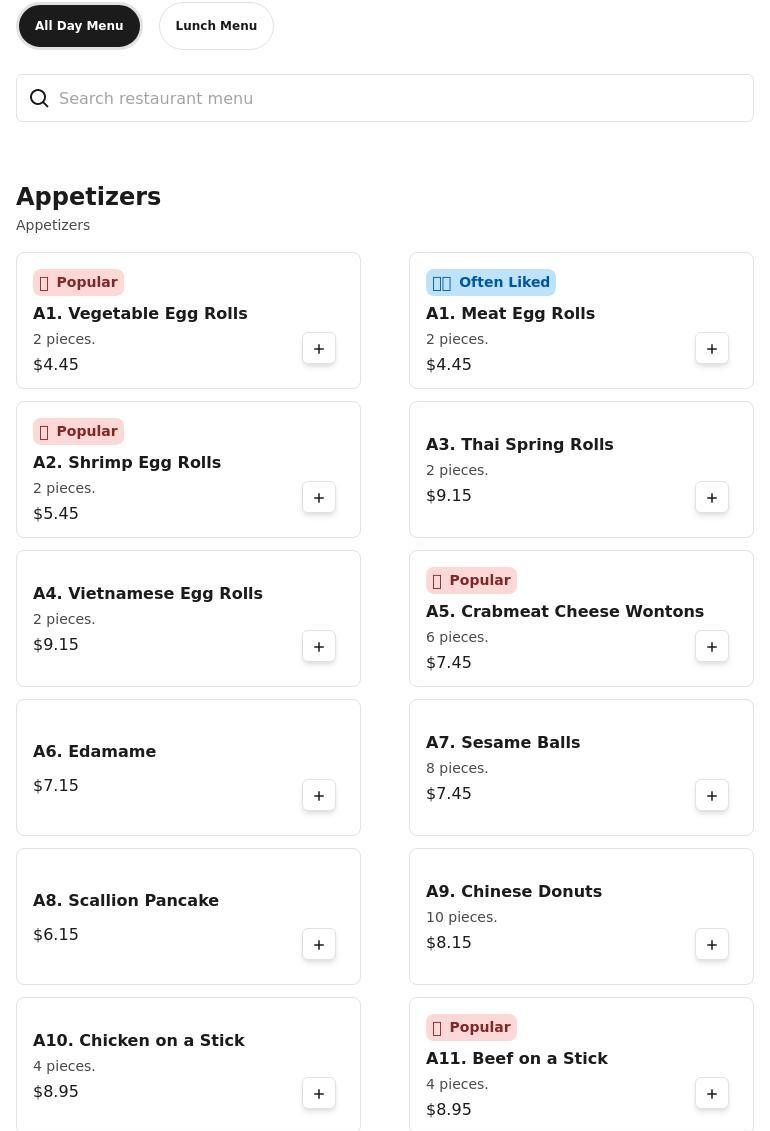This screenshot has width=770, height=1131.
Task: Add Thai Spring Rolls to order
Action: pyautogui.click(x=712, y=498)
